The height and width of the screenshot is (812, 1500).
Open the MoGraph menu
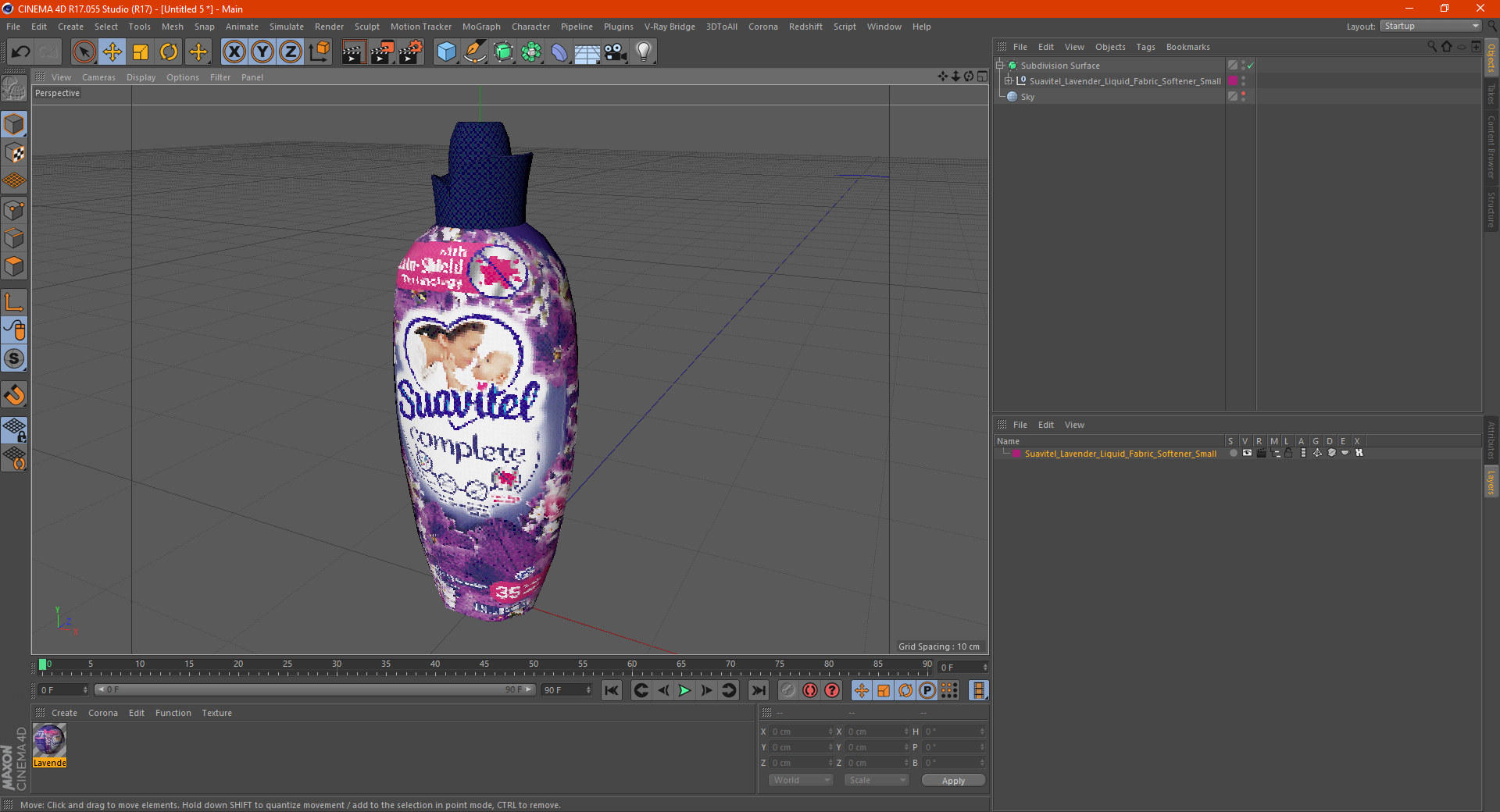tap(481, 27)
